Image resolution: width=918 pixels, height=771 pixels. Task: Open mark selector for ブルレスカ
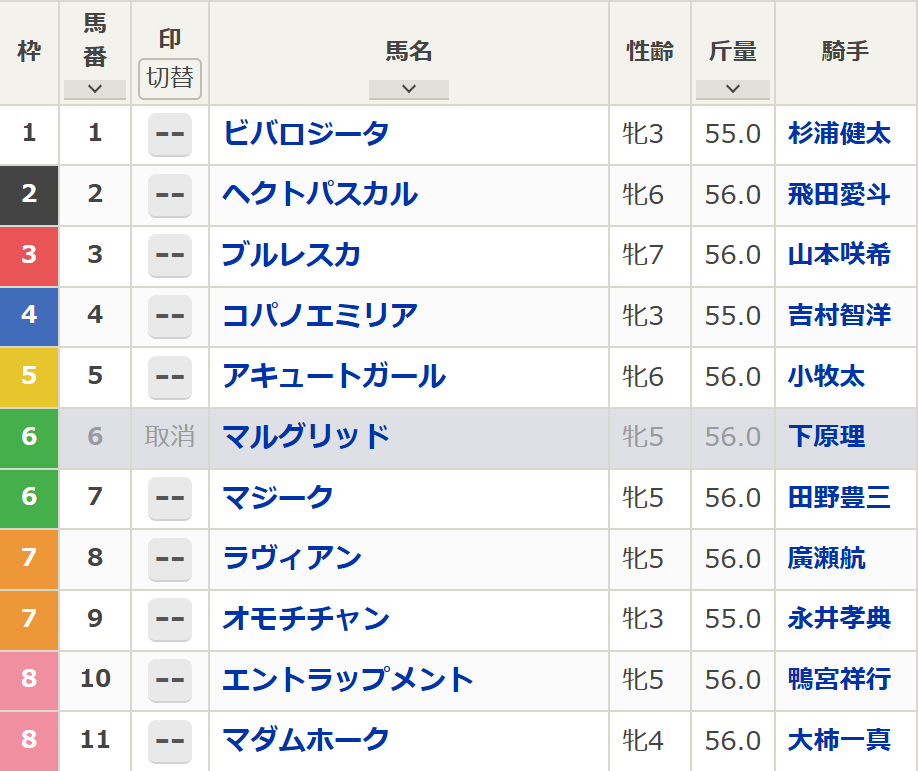(x=170, y=256)
